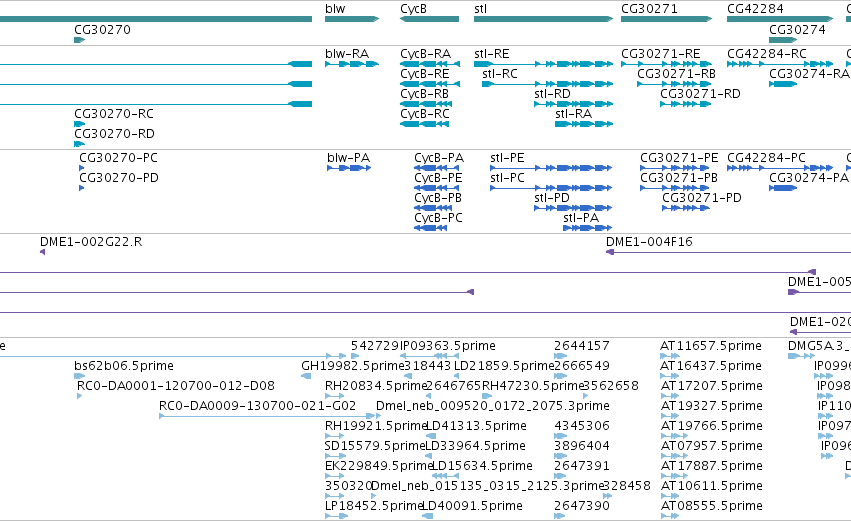Click the RC0-DA0001-120700-012-D08 EST label
This screenshot has height=521, width=851.
[x=176, y=386]
